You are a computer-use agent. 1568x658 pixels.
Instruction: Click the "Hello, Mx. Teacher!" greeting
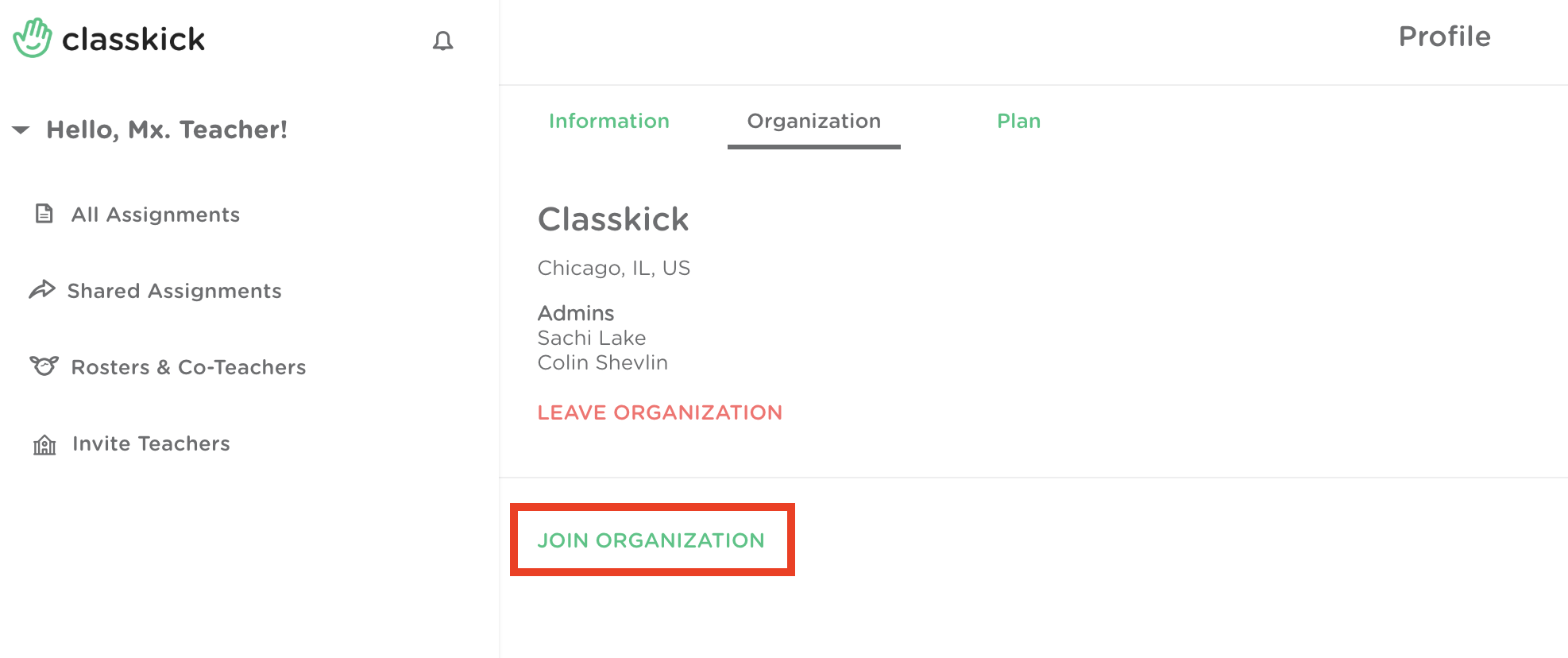tap(167, 130)
